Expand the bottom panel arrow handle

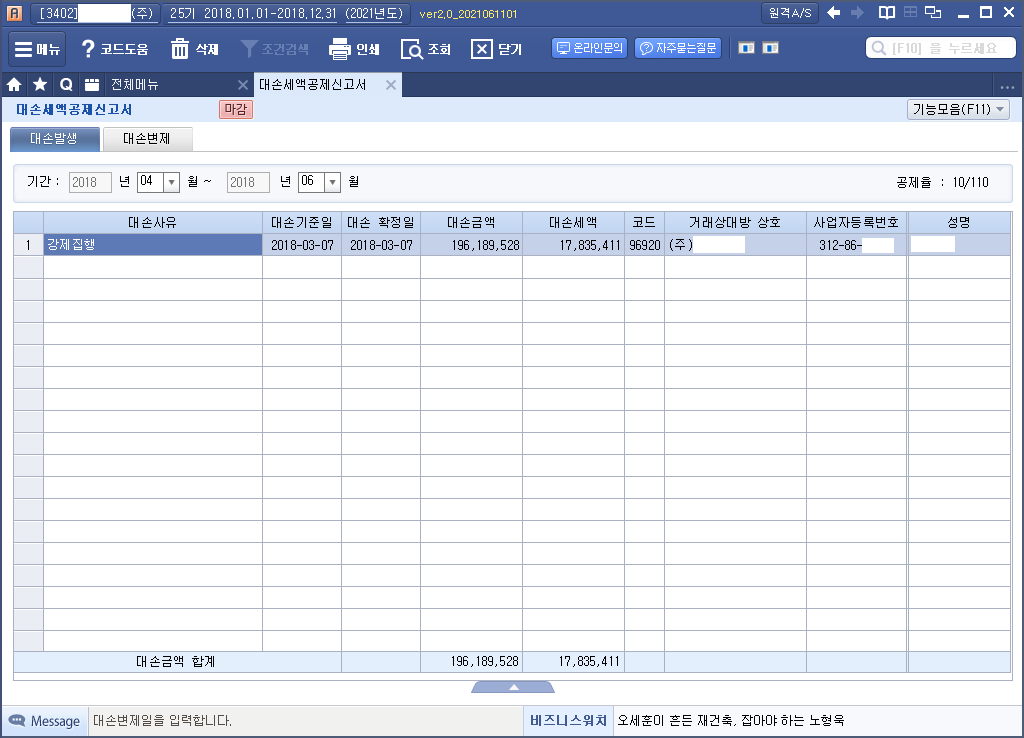pyautogui.click(x=513, y=687)
